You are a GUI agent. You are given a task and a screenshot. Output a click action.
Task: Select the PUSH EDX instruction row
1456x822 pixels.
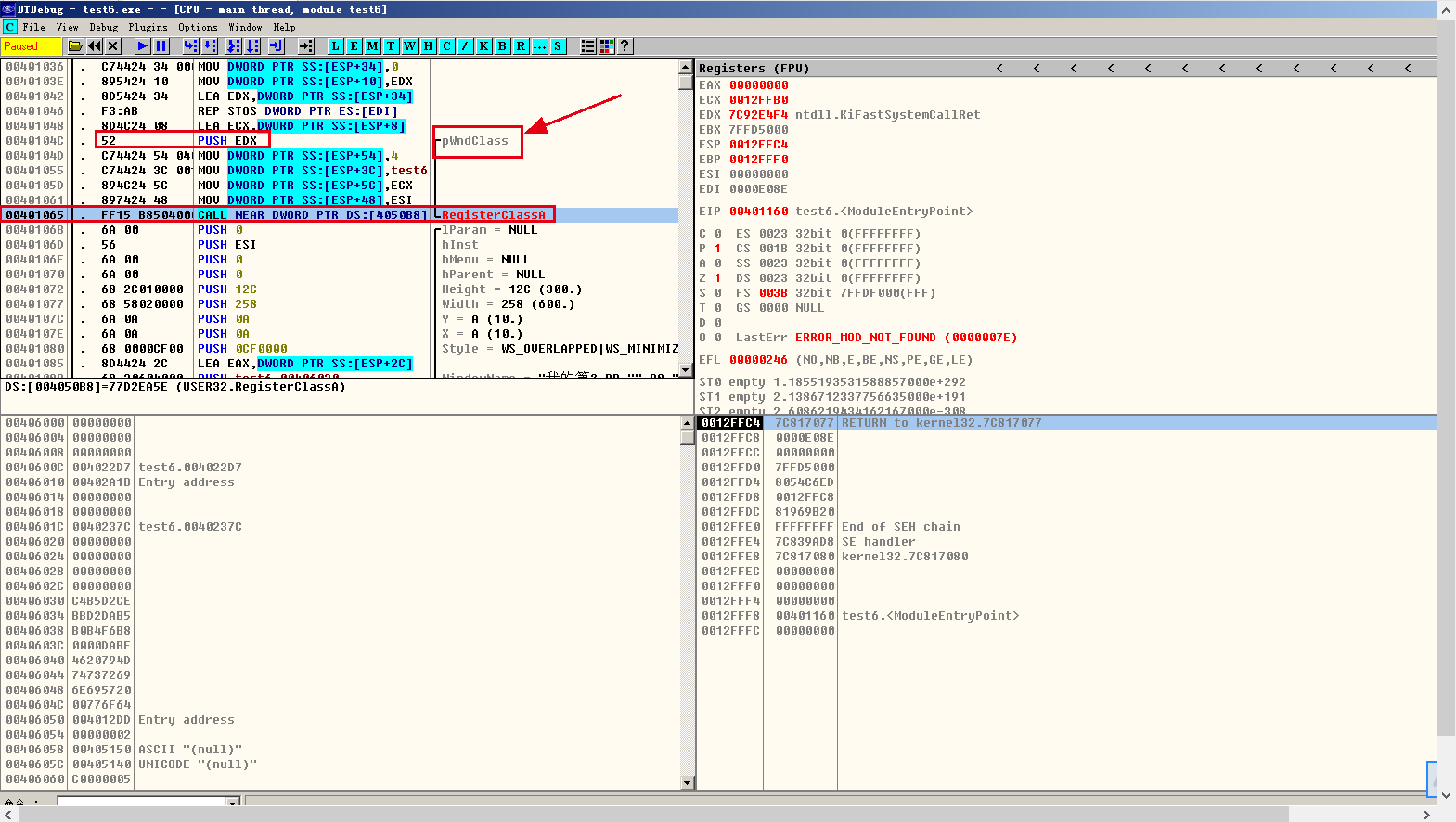340,141
